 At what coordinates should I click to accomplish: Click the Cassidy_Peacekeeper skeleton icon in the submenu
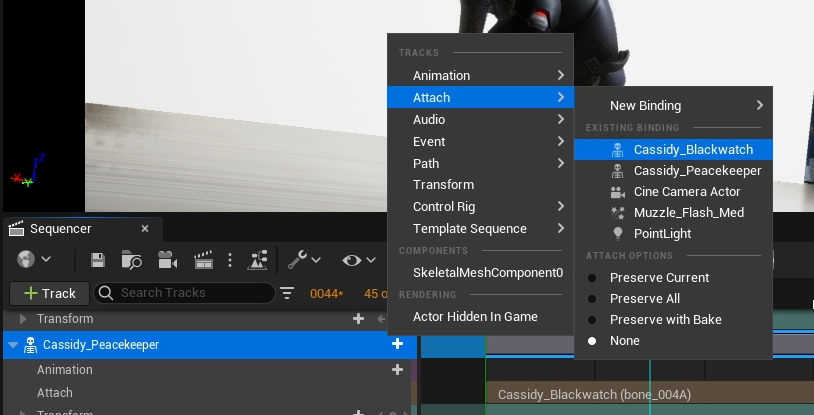617,170
